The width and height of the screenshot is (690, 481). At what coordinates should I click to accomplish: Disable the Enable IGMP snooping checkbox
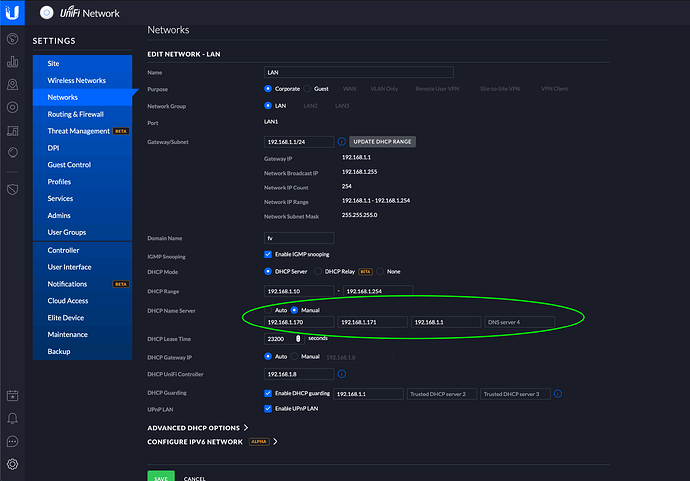pos(268,256)
